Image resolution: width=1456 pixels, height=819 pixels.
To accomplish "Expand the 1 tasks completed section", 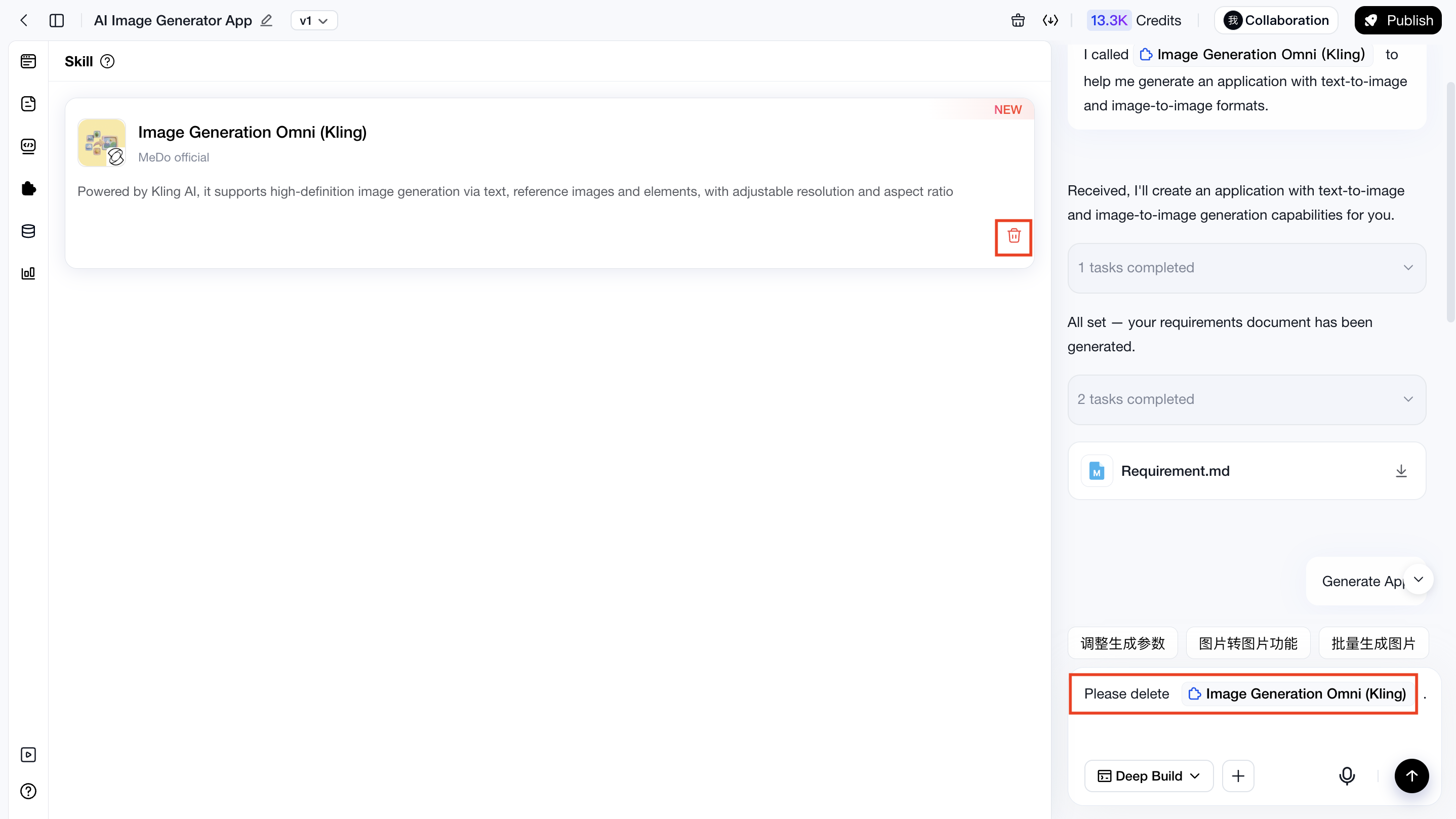I will point(1246,268).
